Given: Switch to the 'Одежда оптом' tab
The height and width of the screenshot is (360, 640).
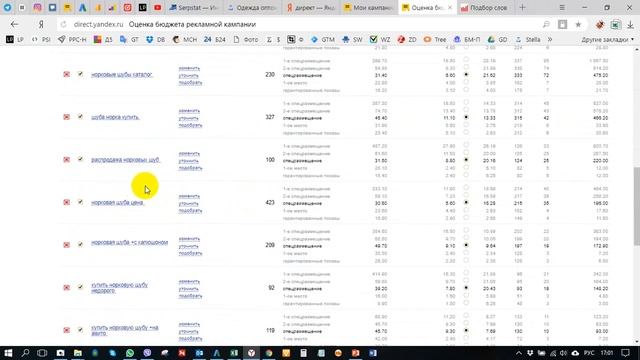Looking at the screenshot, I should (253, 8).
